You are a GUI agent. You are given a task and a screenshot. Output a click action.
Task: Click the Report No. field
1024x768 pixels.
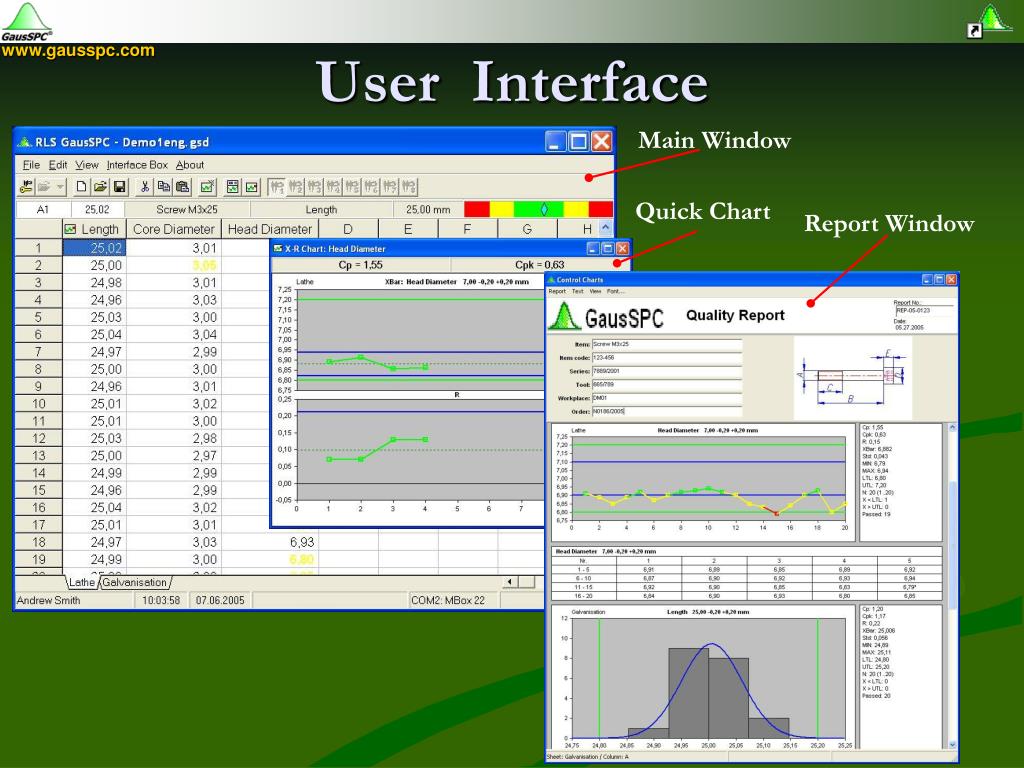point(923,311)
